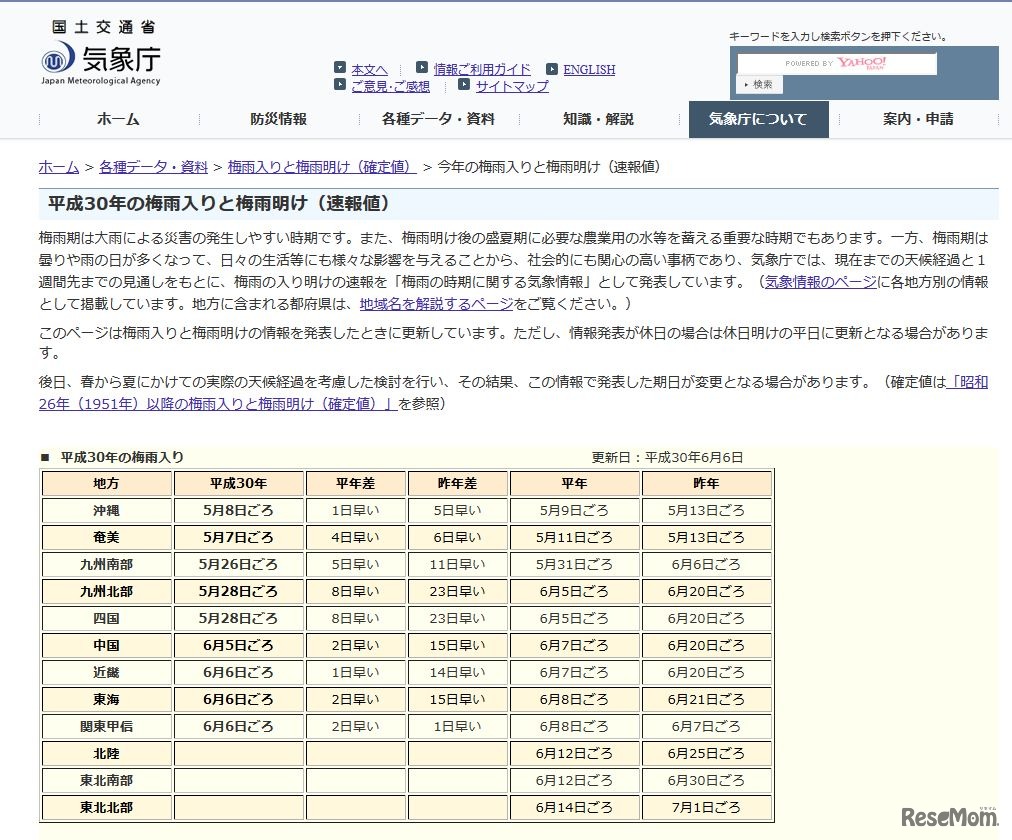The width and height of the screenshot is (1012, 840).
Task: Open the 知識・解説 navigation tab
Action: point(598,119)
